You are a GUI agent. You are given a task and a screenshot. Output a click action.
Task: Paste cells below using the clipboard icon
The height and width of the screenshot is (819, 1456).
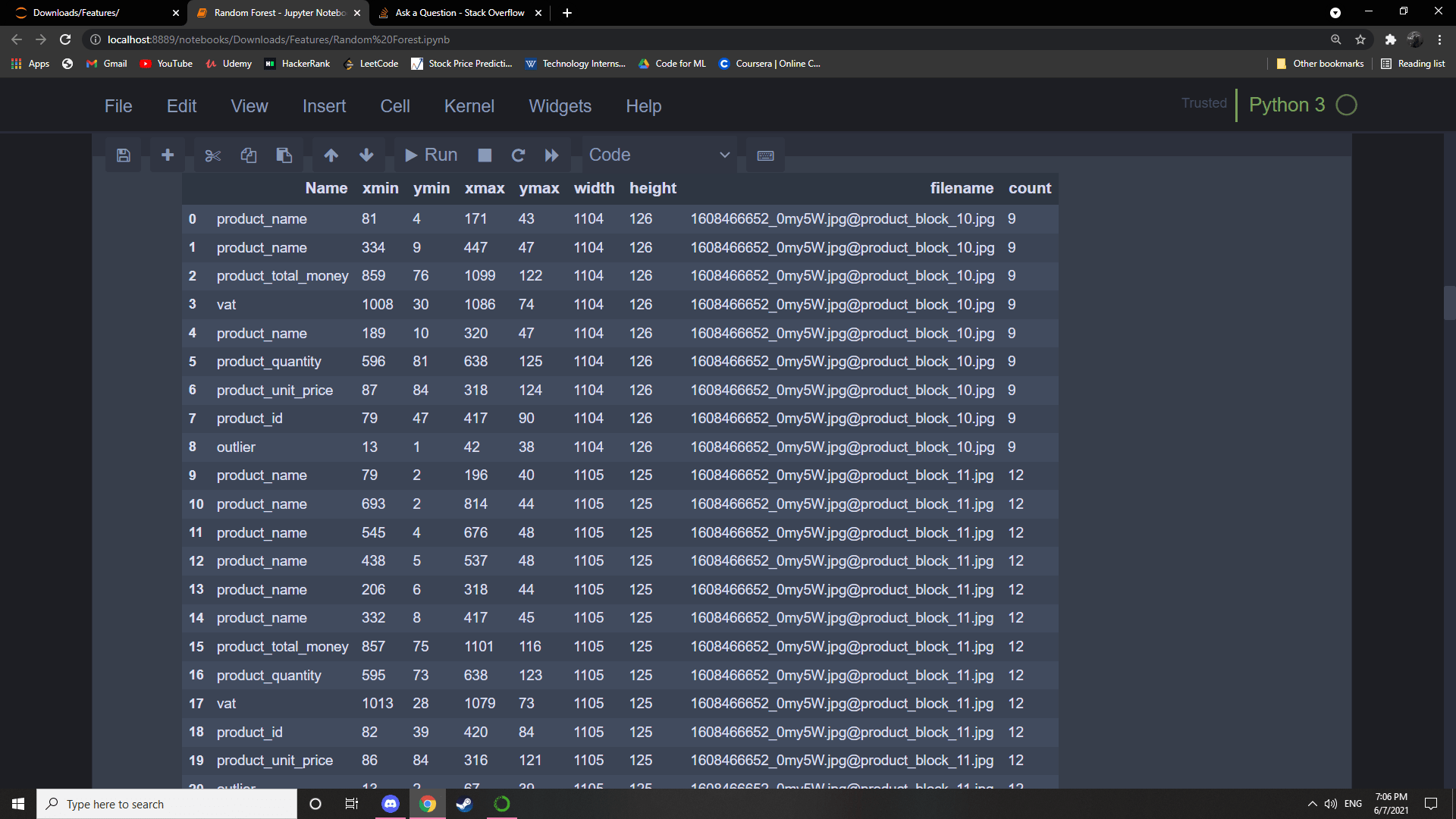click(x=284, y=155)
